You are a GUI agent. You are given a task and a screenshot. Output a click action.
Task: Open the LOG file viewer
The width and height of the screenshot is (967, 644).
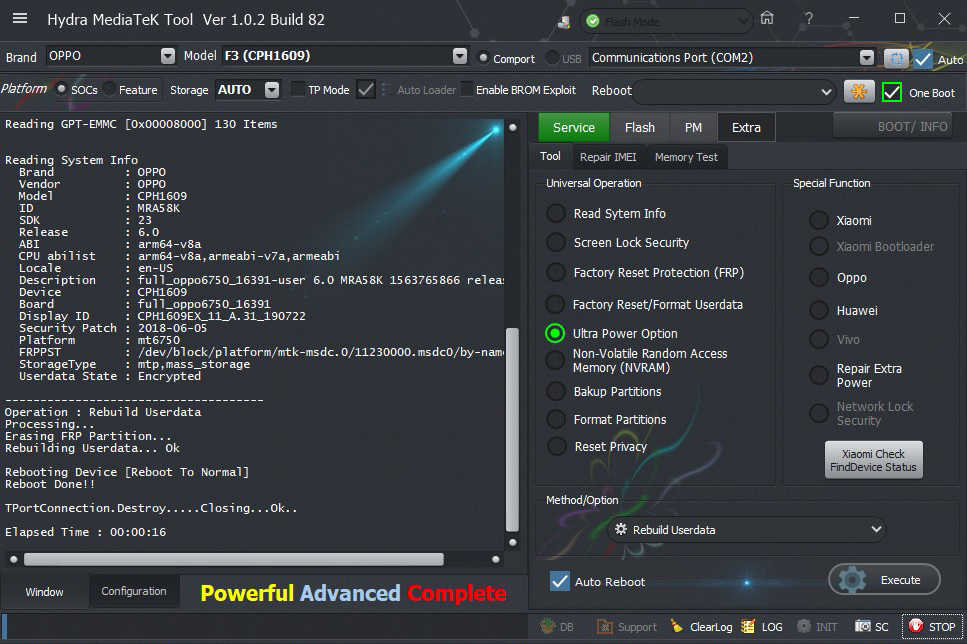point(762,627)
